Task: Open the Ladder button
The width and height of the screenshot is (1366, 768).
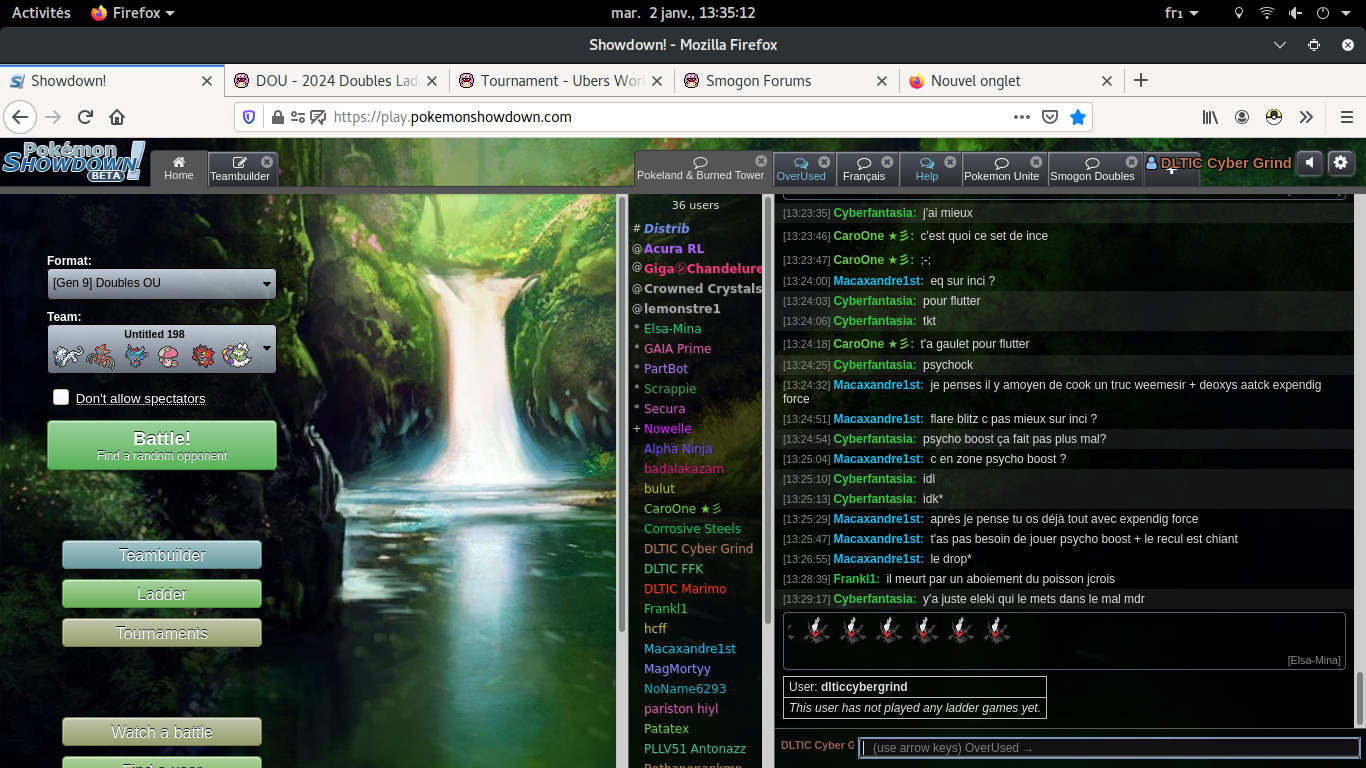Action: tap(162, 594)
